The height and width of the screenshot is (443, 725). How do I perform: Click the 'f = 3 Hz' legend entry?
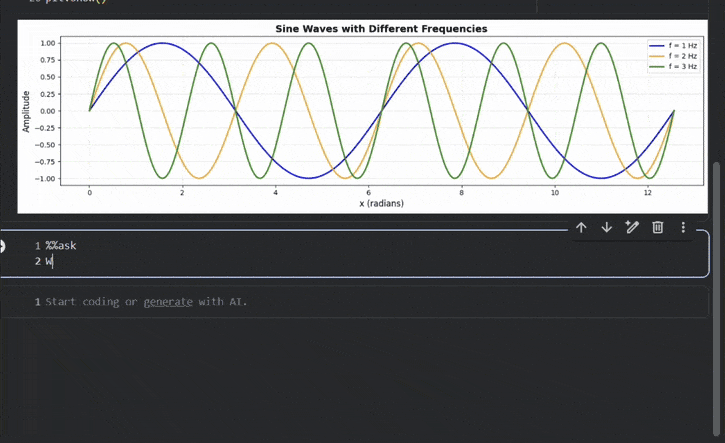[673, 67]
